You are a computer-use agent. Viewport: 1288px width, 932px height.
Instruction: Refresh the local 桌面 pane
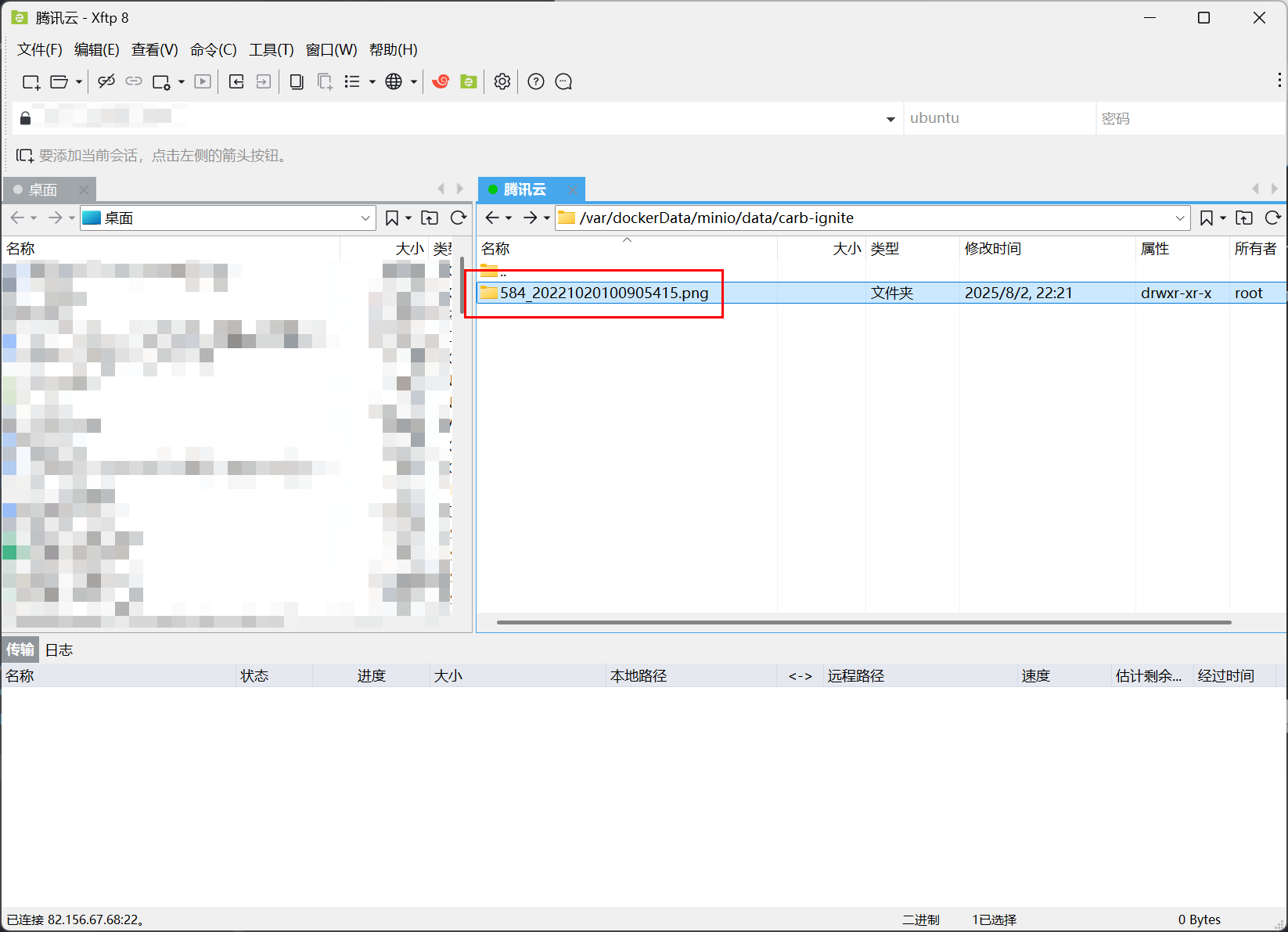pyautogui.click(x=459, y=218)
